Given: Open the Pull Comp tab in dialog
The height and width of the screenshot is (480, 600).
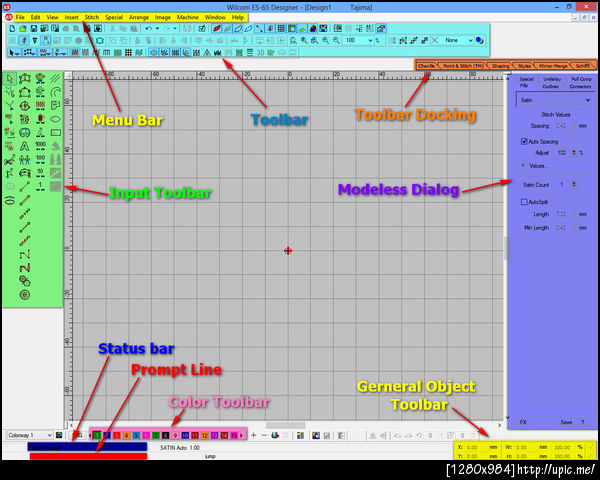Looking at the screenshot, I should click(581, 79).
